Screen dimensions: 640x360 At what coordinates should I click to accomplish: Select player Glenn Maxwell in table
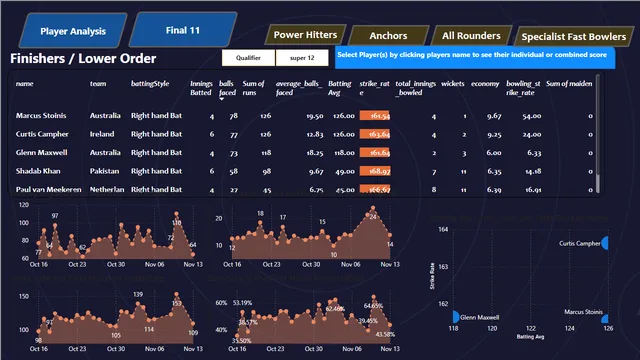(42, 153)
